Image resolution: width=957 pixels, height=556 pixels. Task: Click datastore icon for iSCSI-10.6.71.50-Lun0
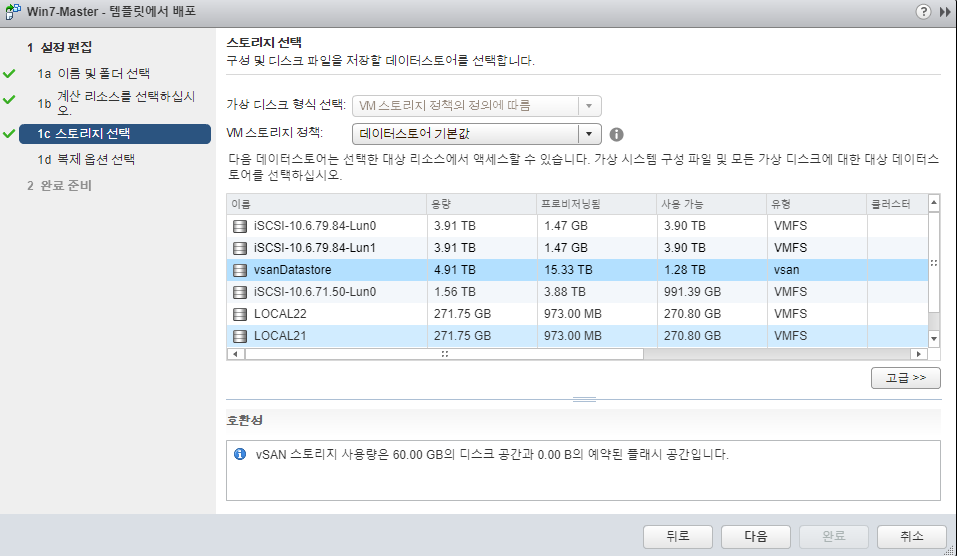click(x=240, y=292)
